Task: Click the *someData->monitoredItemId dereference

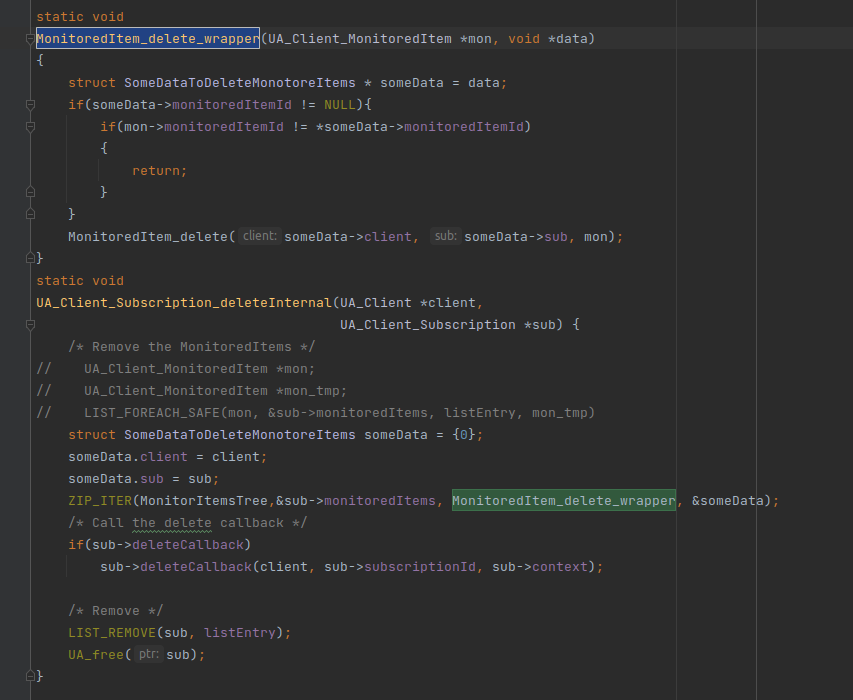Action: tap(420, 127)
